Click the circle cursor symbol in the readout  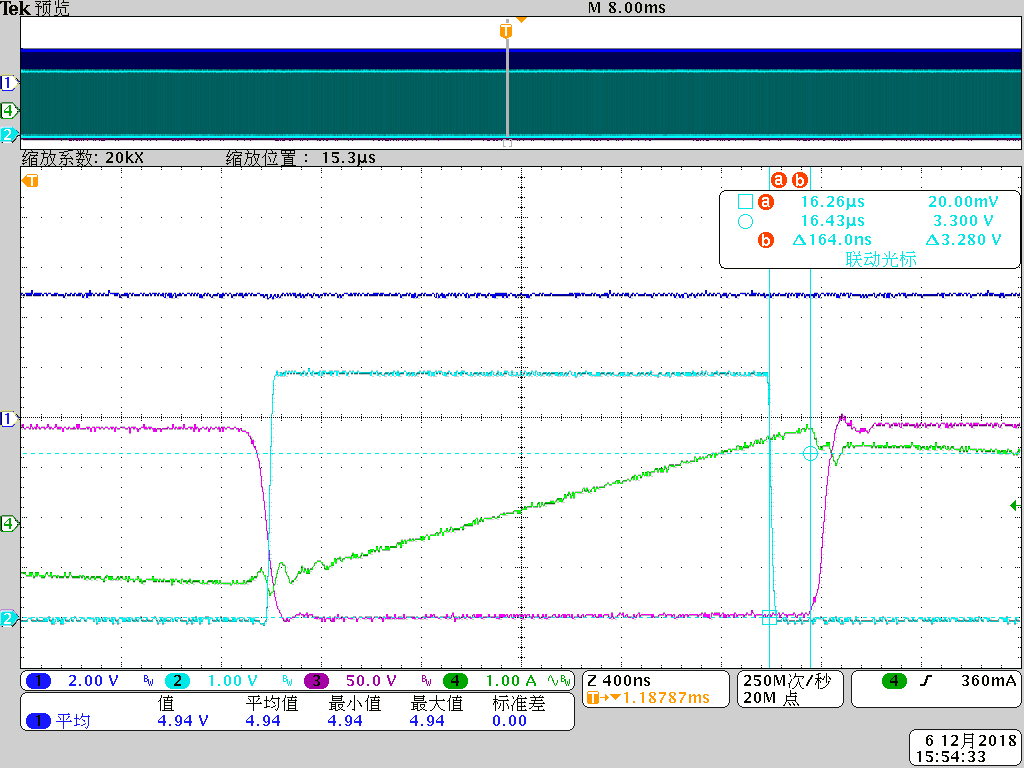(x=745, y=221)
